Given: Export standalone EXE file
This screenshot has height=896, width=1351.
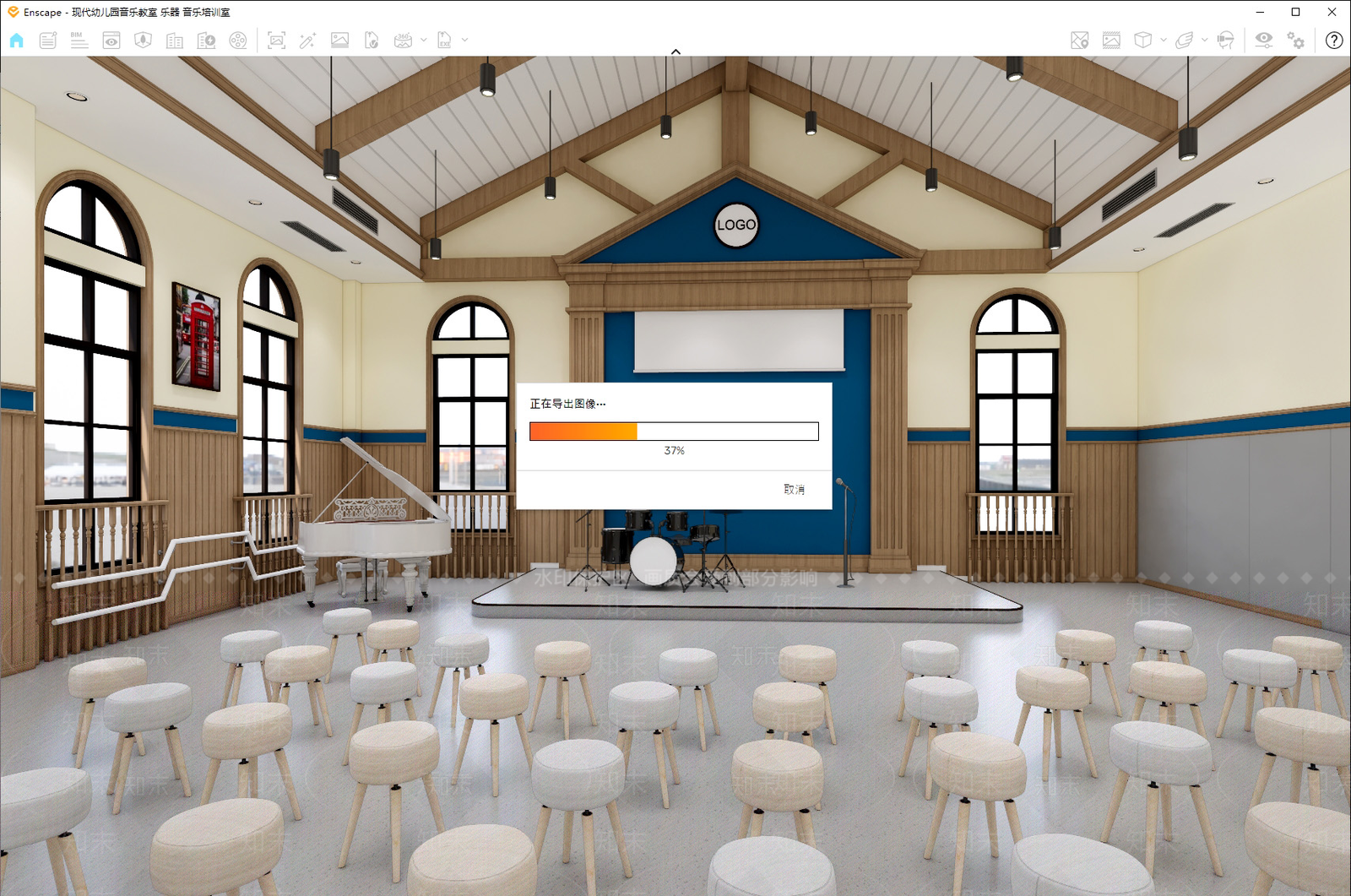Looking at the screenshot, I should coord(444,41).
